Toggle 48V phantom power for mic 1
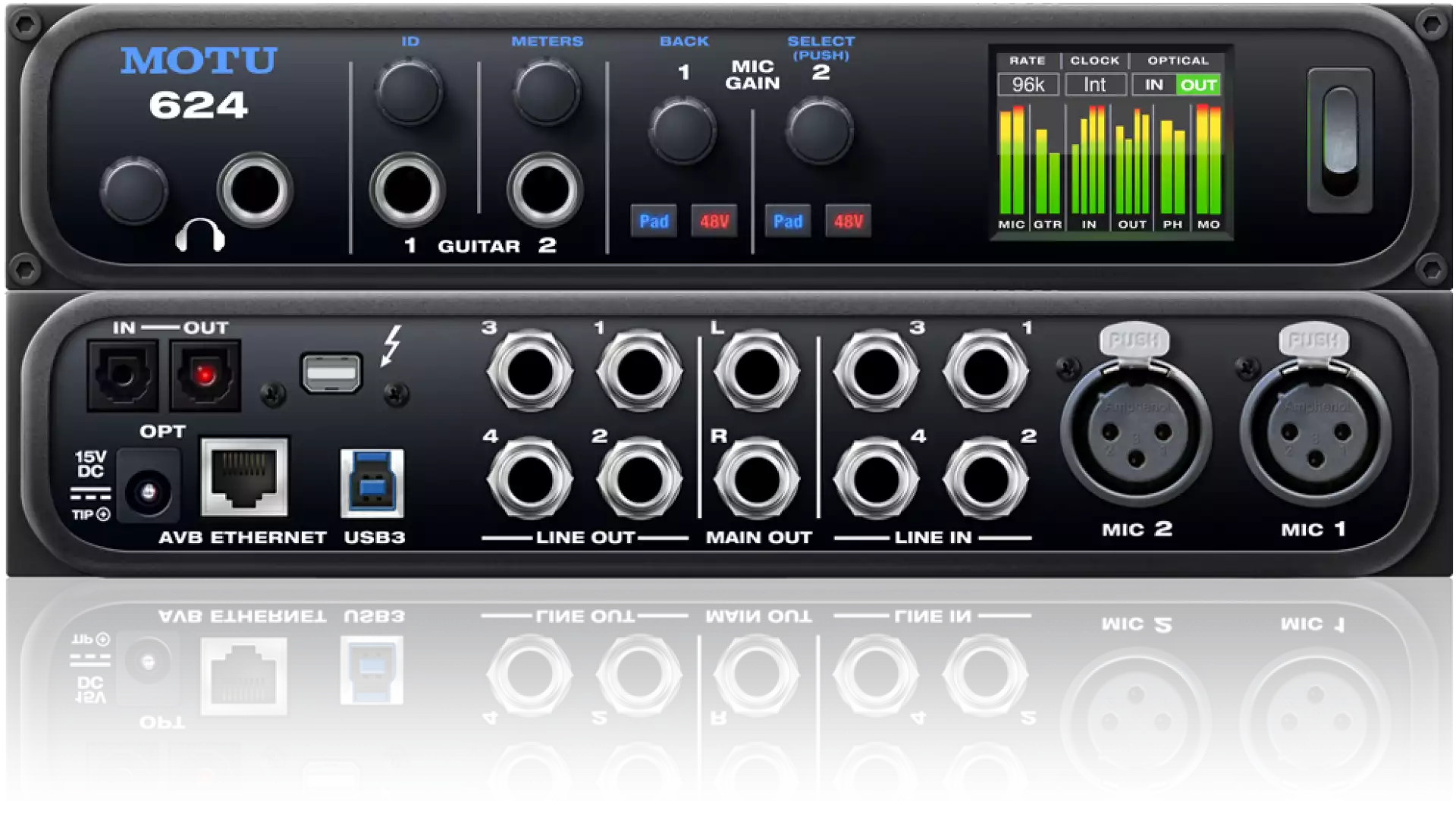This screenshot has height=817, width=1456. click(x=714, y=222)
